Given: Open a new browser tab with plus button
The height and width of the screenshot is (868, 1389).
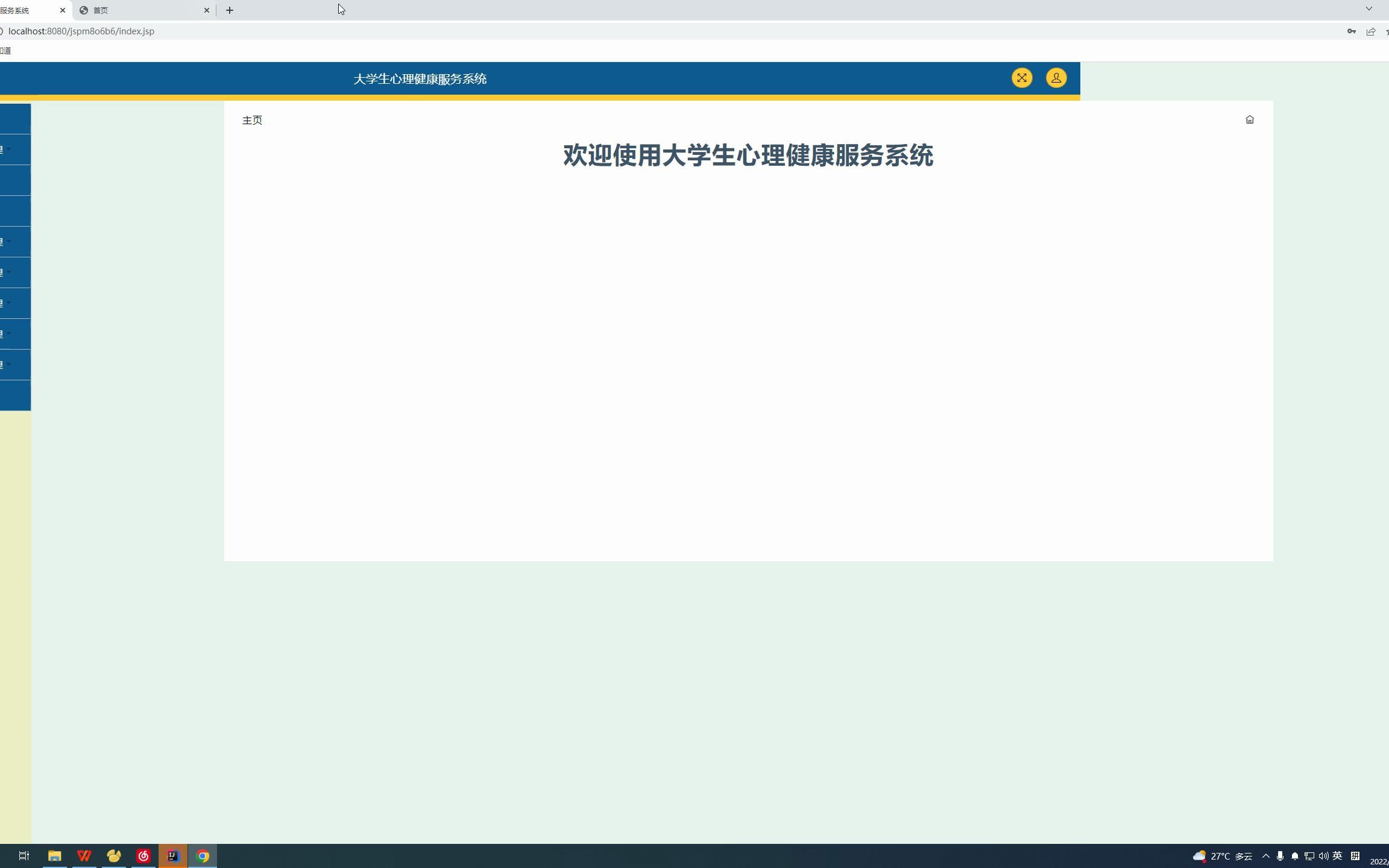Looking at the screenshot, I should pyautogui.click(x=230, y=10).
